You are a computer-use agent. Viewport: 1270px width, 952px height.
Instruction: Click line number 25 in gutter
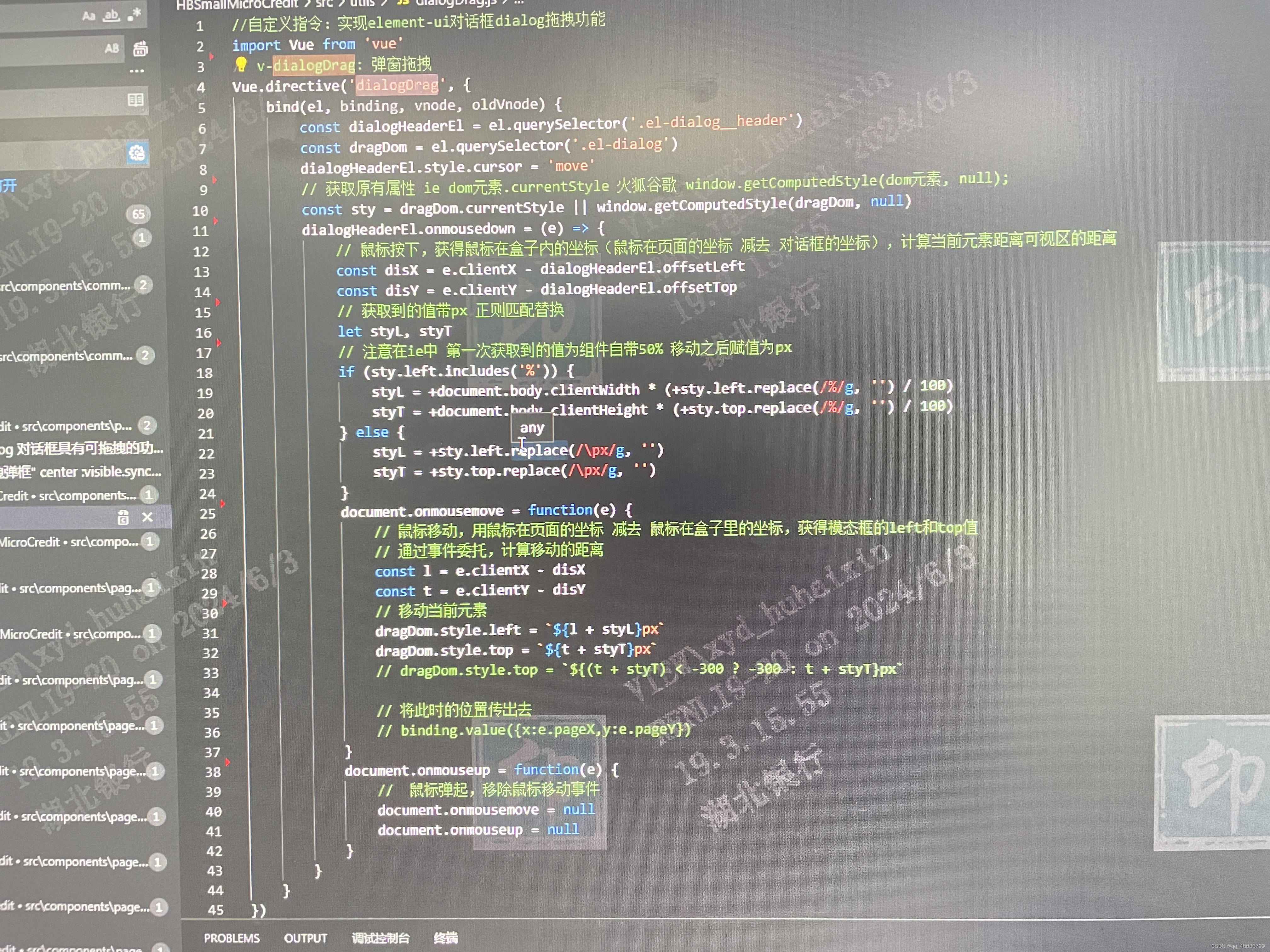coord(207,513)
